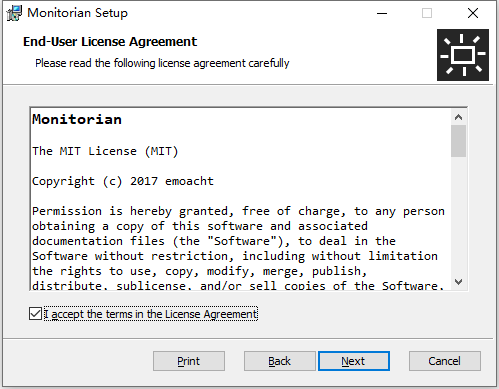Click the license scrollbar down arrow
The width and height of the screenshot is (499, 389).
point(459,282)
